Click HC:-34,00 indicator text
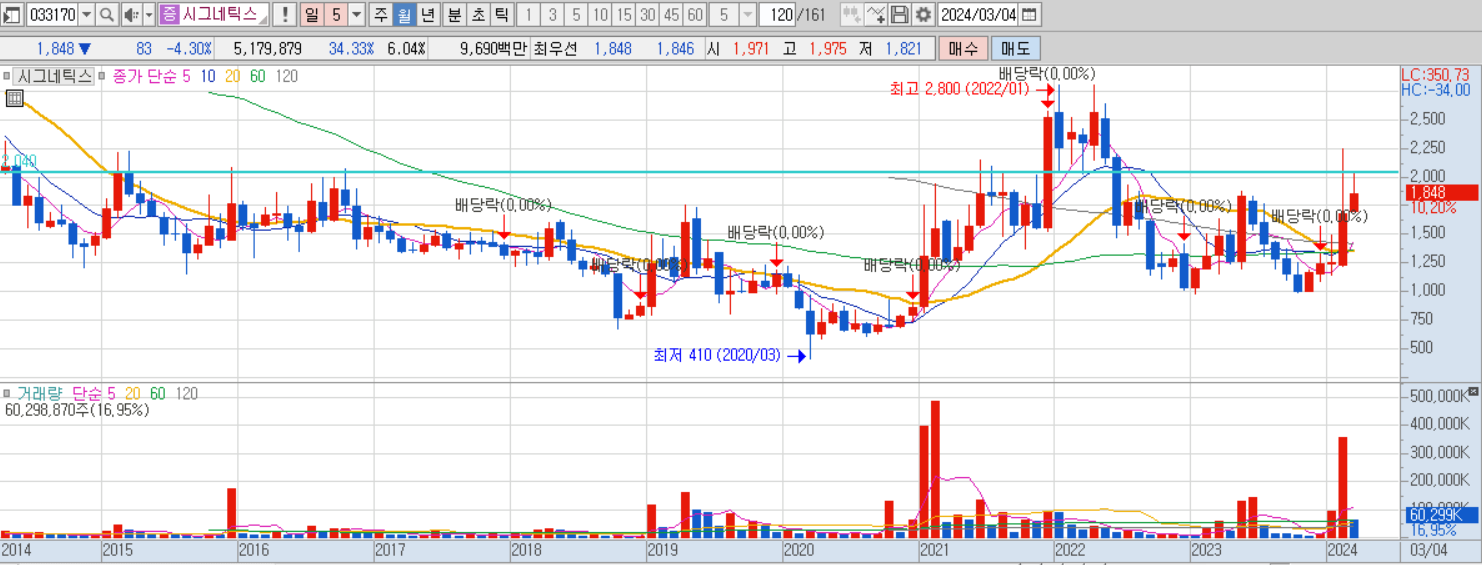1482x565 pixels. click(x=1434, y=89)
